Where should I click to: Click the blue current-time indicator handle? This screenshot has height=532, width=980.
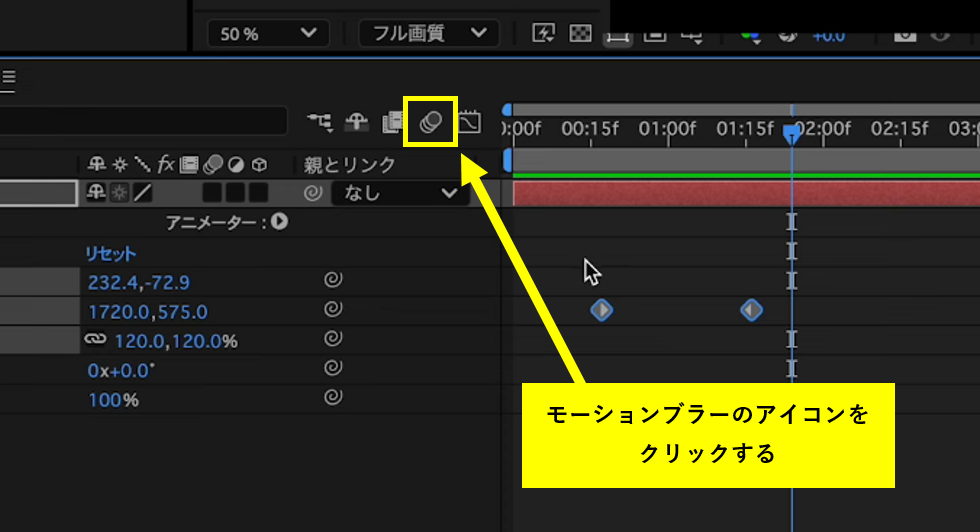pos(792,133)
